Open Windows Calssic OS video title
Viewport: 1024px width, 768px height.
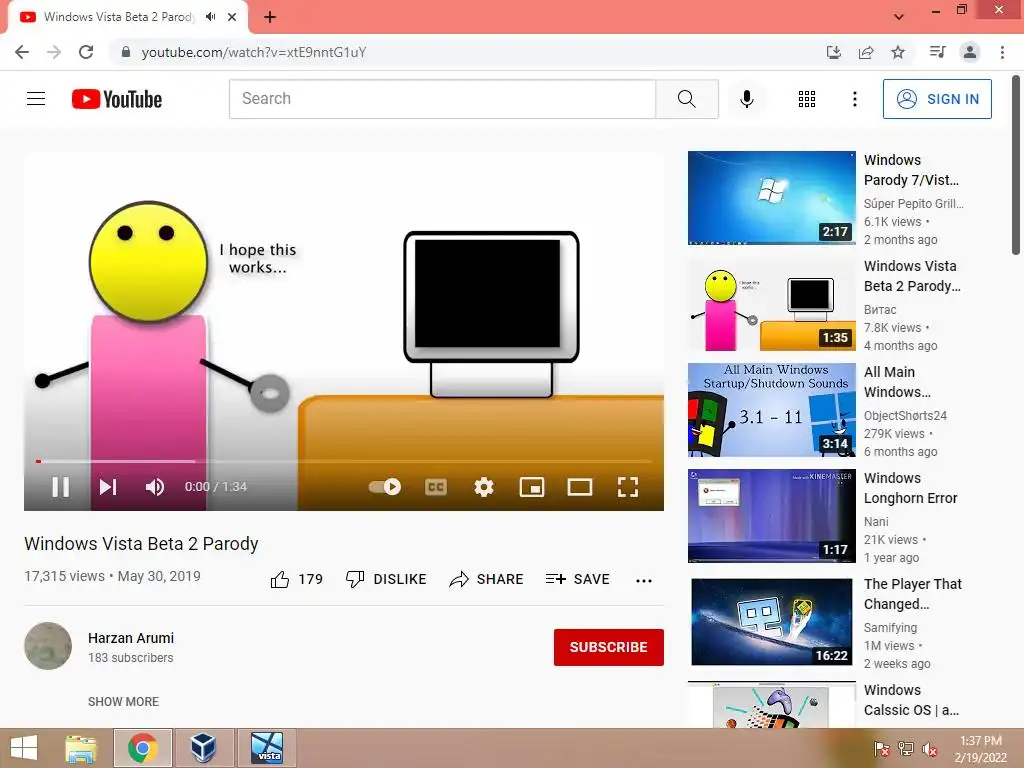pos(911,699)
